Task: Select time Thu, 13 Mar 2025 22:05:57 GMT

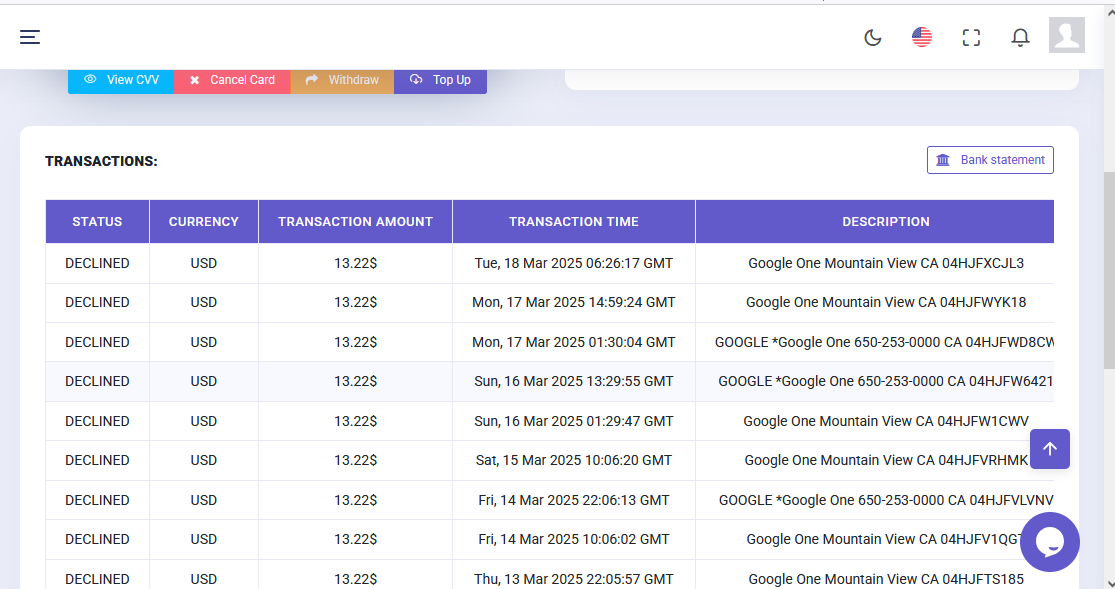Action: (574, 579)
